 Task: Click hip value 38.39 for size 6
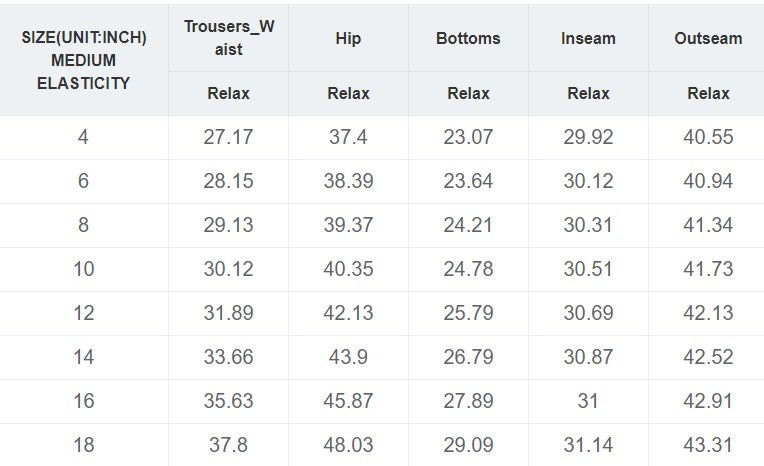348,181
